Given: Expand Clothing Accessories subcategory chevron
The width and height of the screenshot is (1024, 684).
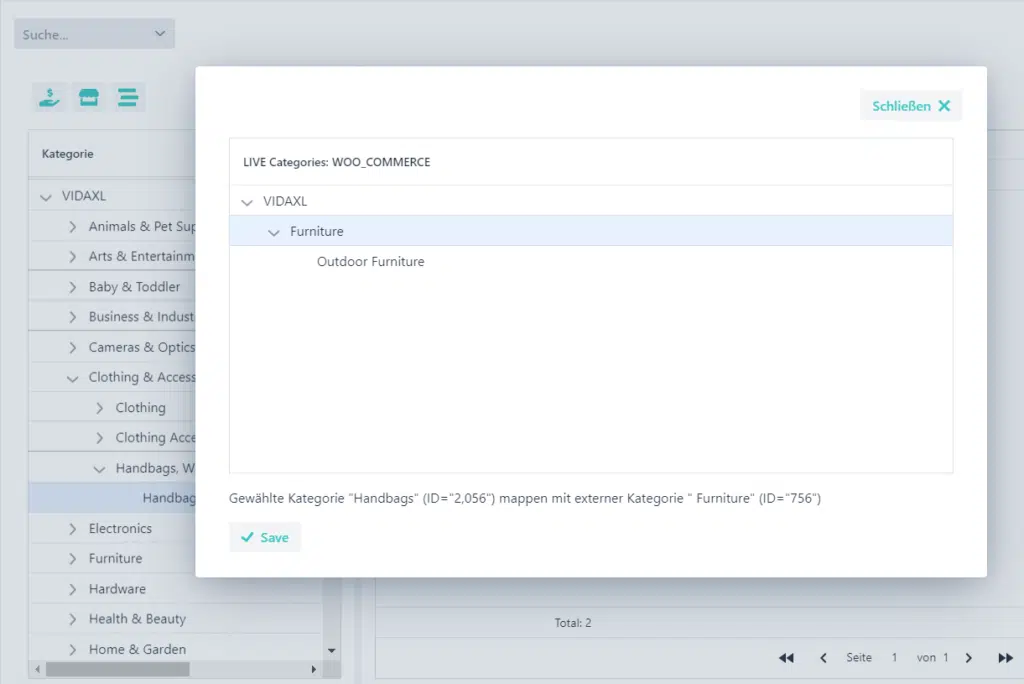Looking at the screenshot, I should (x=99, y=438).
